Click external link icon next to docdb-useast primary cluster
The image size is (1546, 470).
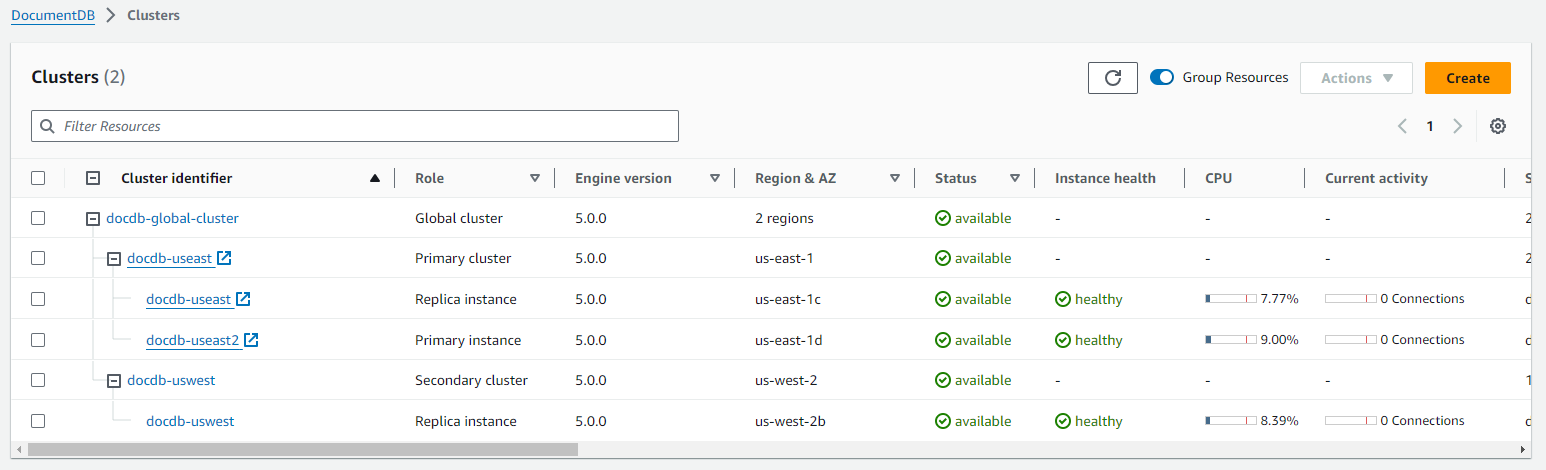(225, 258)
